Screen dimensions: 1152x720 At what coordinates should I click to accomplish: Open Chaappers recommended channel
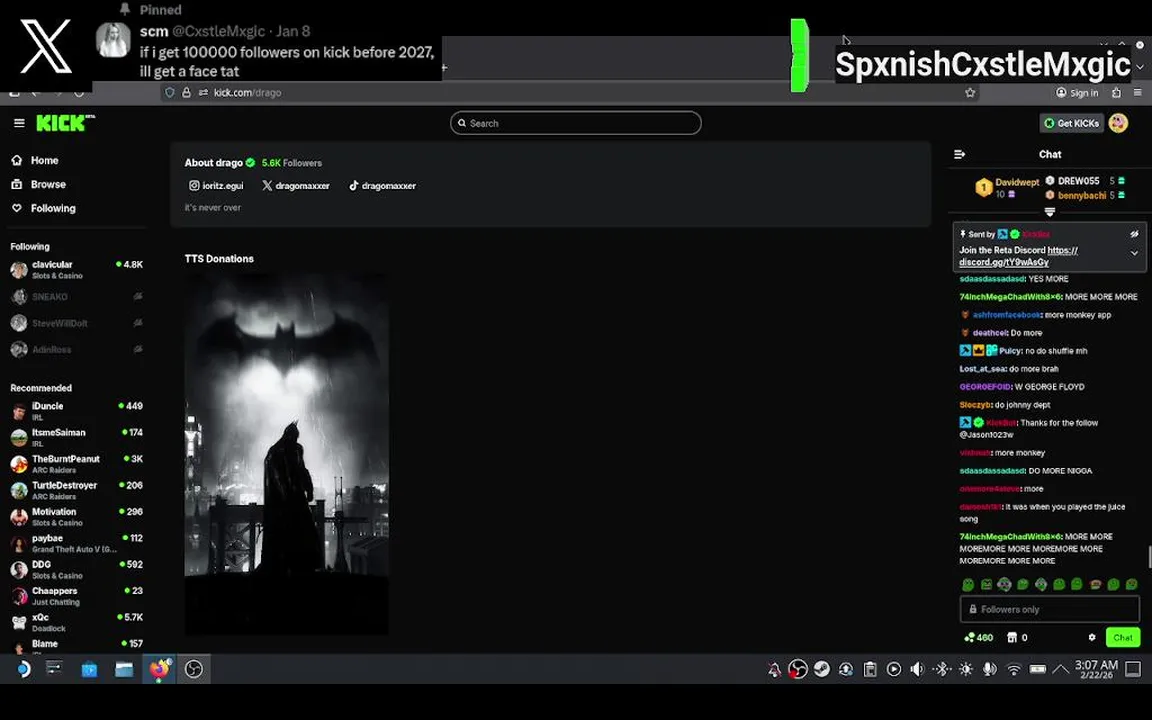tap(76, 596)
